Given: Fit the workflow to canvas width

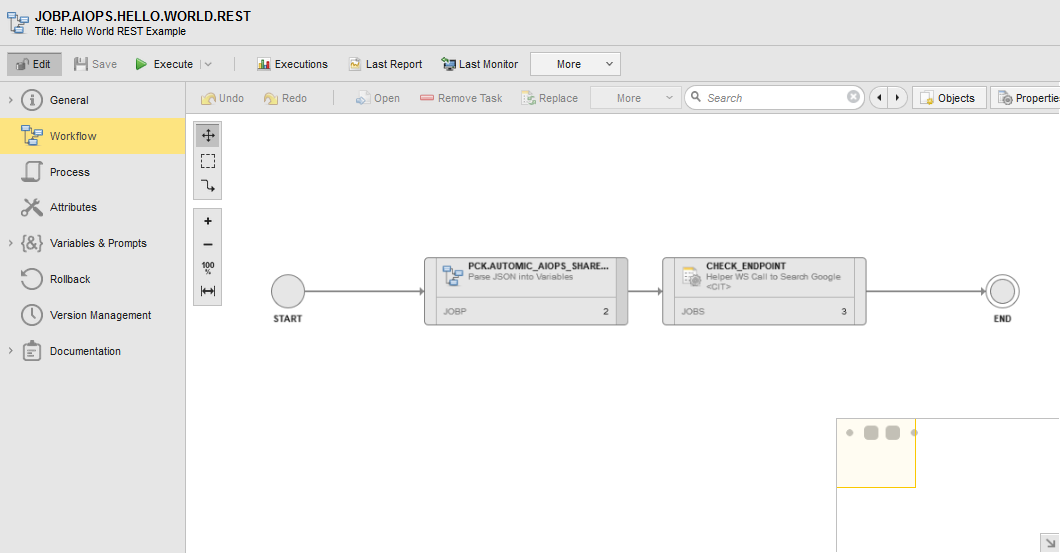Looking at the screenshot, I should pyautogui.click(x=208, y=291).
